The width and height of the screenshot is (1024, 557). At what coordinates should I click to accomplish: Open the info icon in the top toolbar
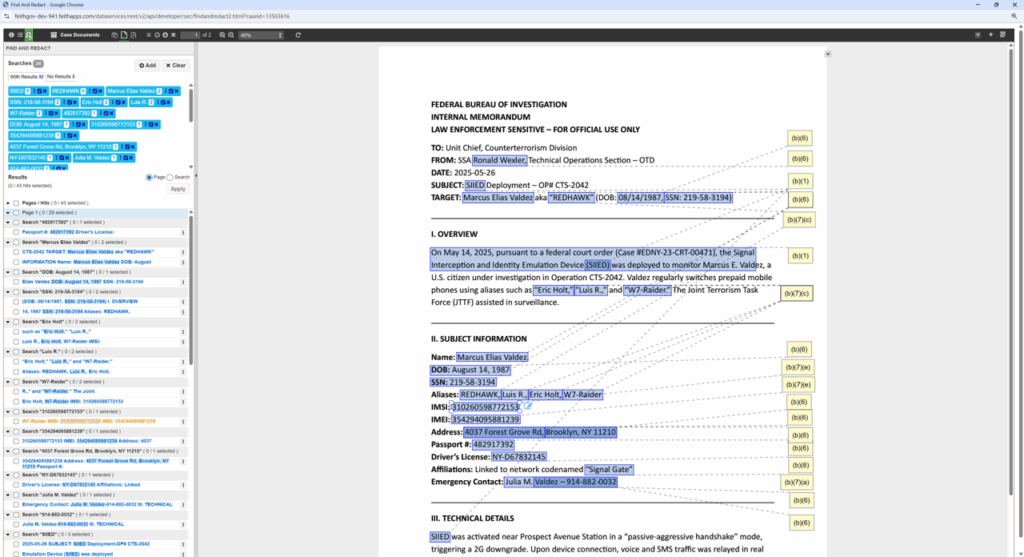tap(11, 35)
